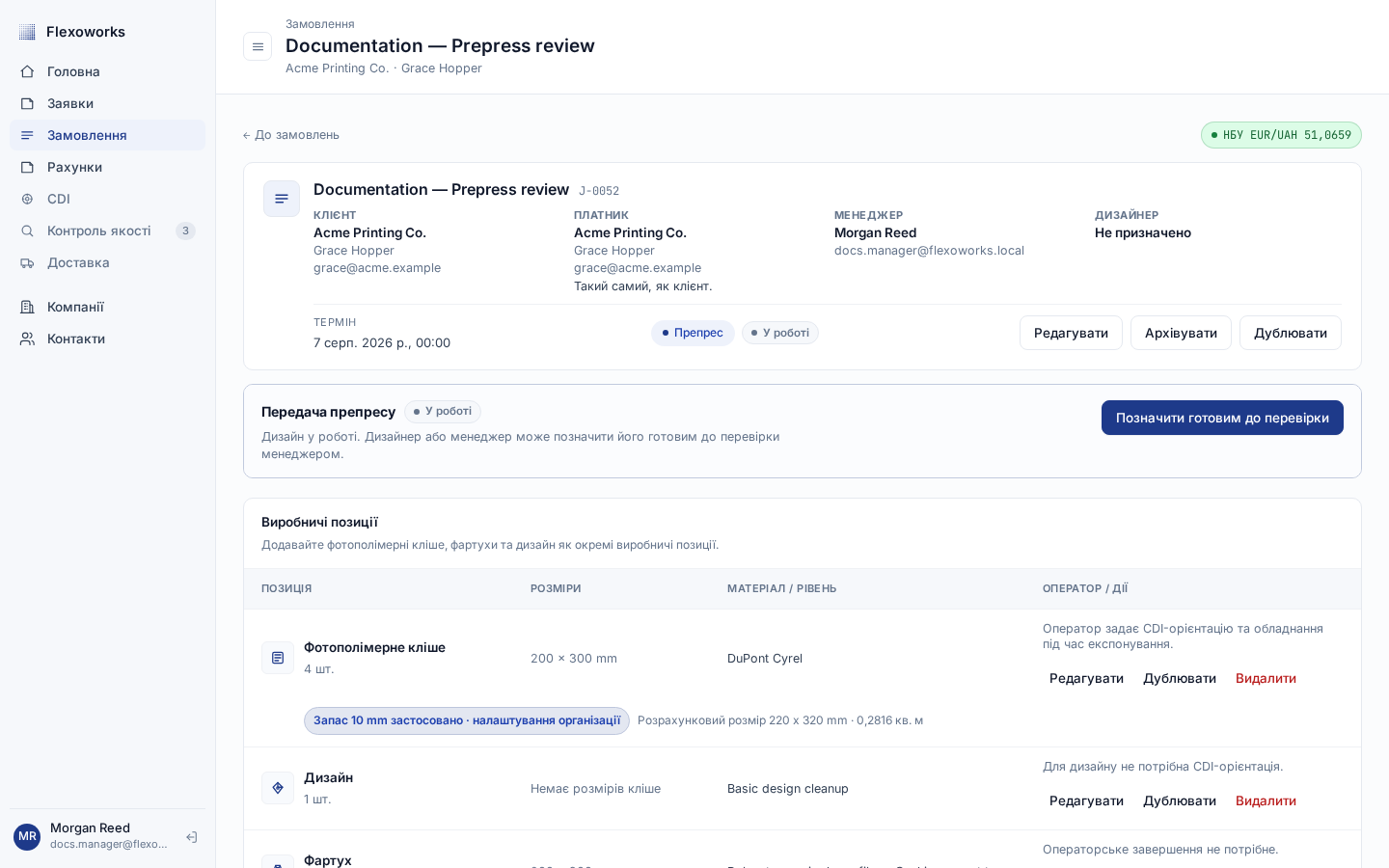
Task: Click the Архівувати button
Action: (x=1181, y=333)
